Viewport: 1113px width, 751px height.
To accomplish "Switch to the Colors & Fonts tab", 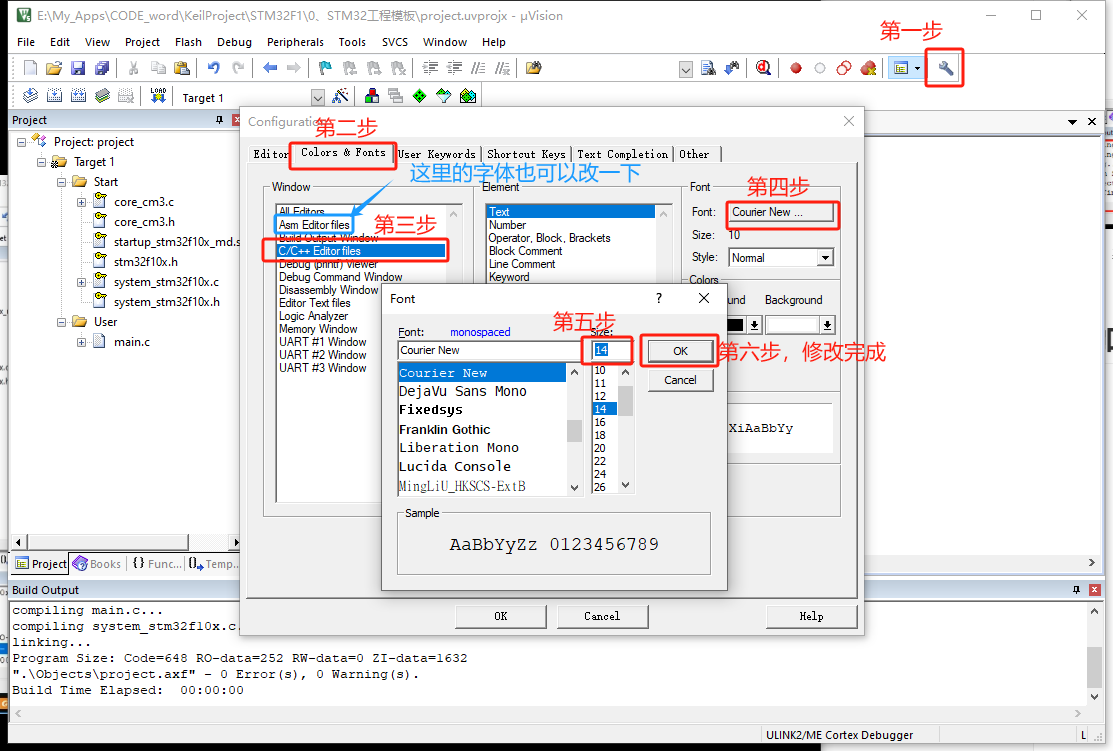I will 343,153.
